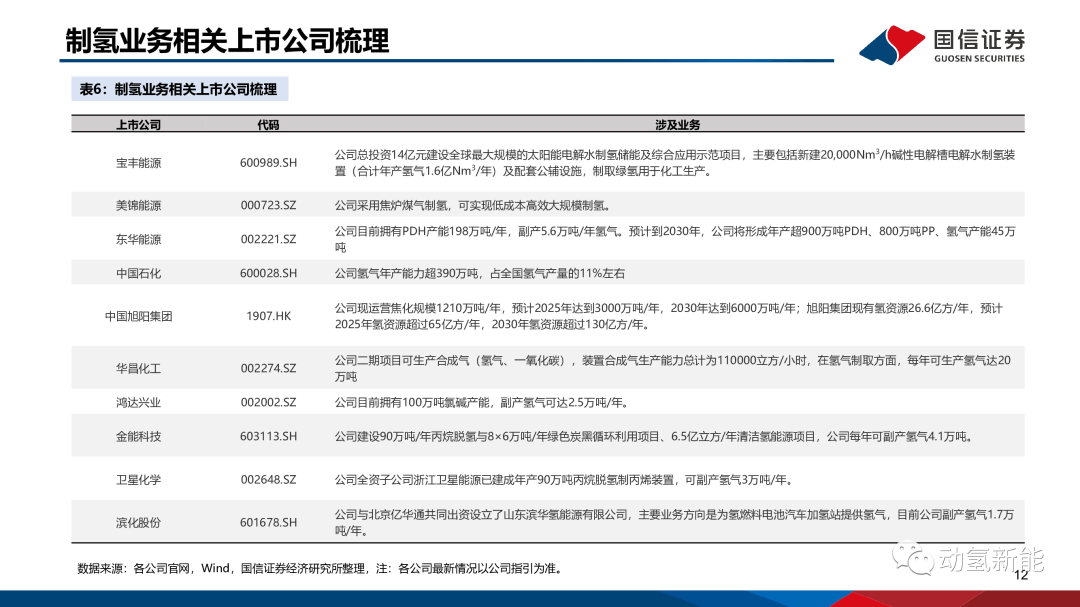The height and width of the screenshot is (607, 1080).
Task: Select stock code 603113.SH
Action: [x=269, y=436]
